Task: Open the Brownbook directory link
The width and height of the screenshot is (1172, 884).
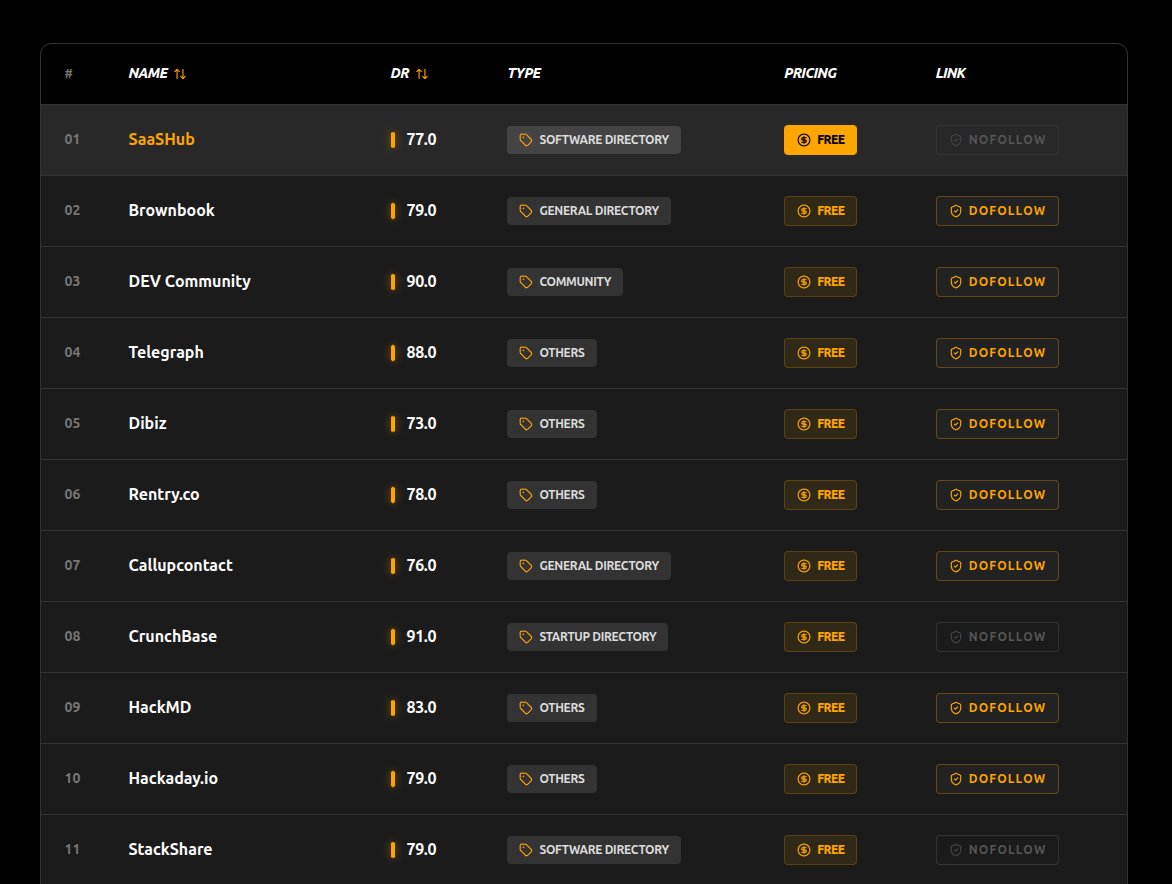Action: [171, 210]
